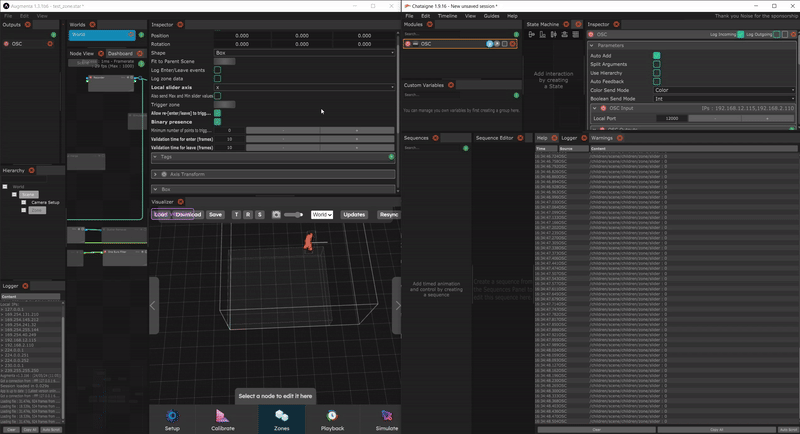Add a new module with green plus
Screen dimensions: 800x434
click(x=518, y=33)
